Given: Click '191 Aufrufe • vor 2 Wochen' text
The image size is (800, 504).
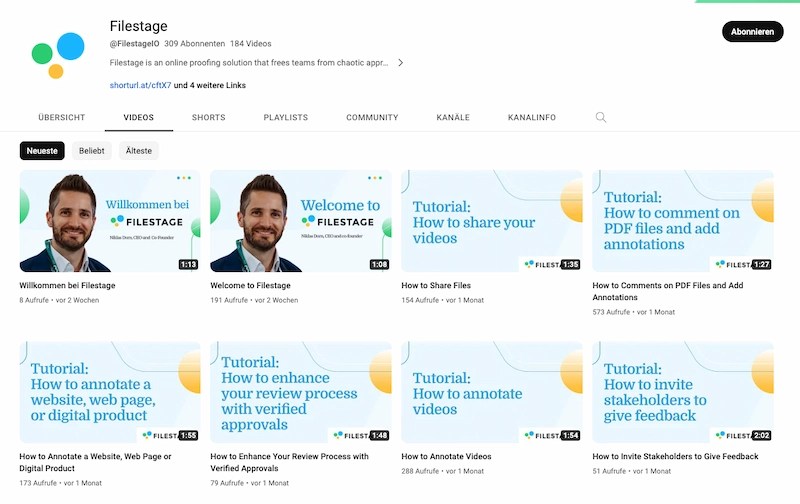Looking at the screenshot, I should (x=254, y=300).
